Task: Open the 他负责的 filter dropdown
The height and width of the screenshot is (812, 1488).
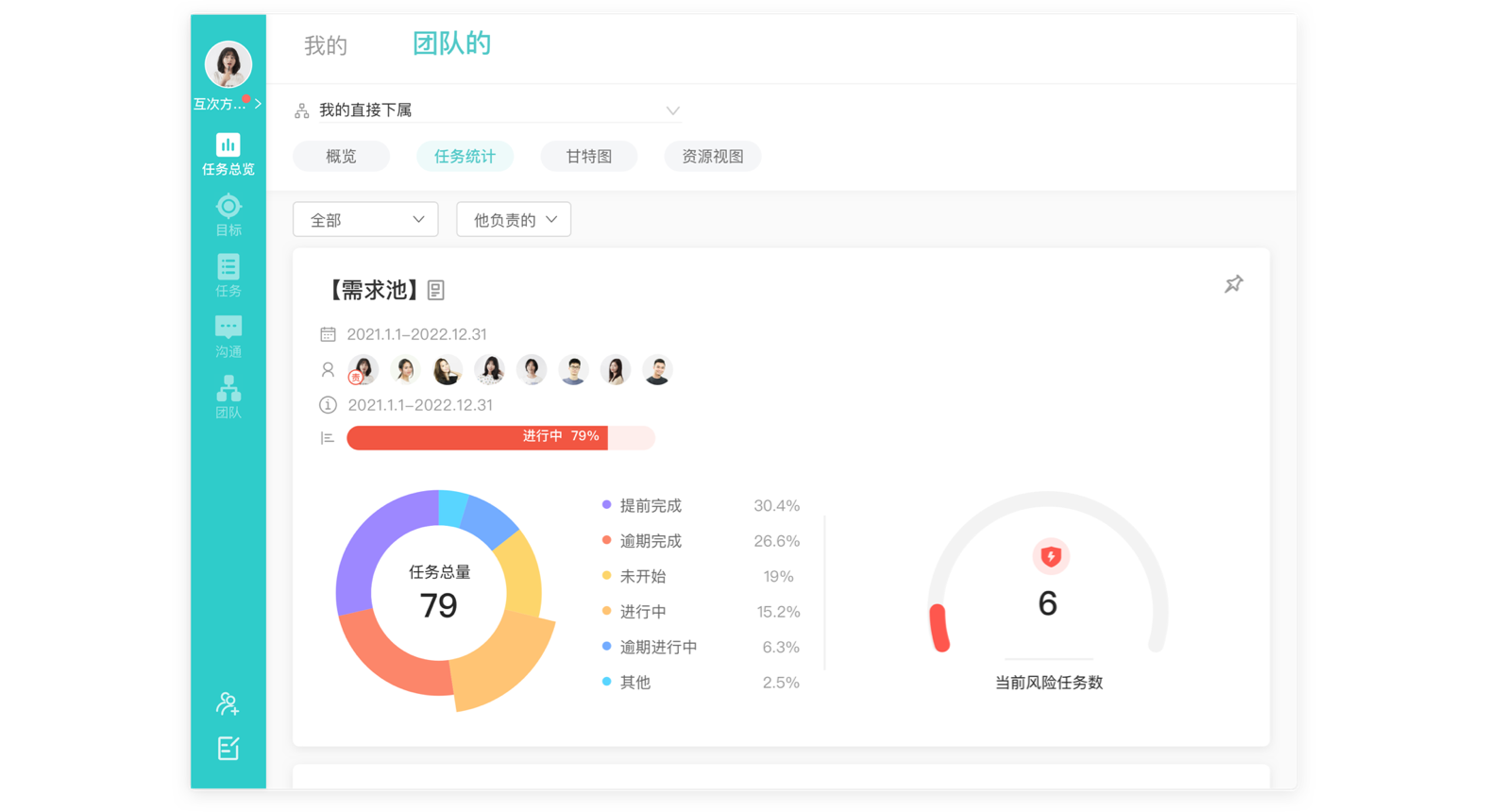Action: [x=514, y=219]
